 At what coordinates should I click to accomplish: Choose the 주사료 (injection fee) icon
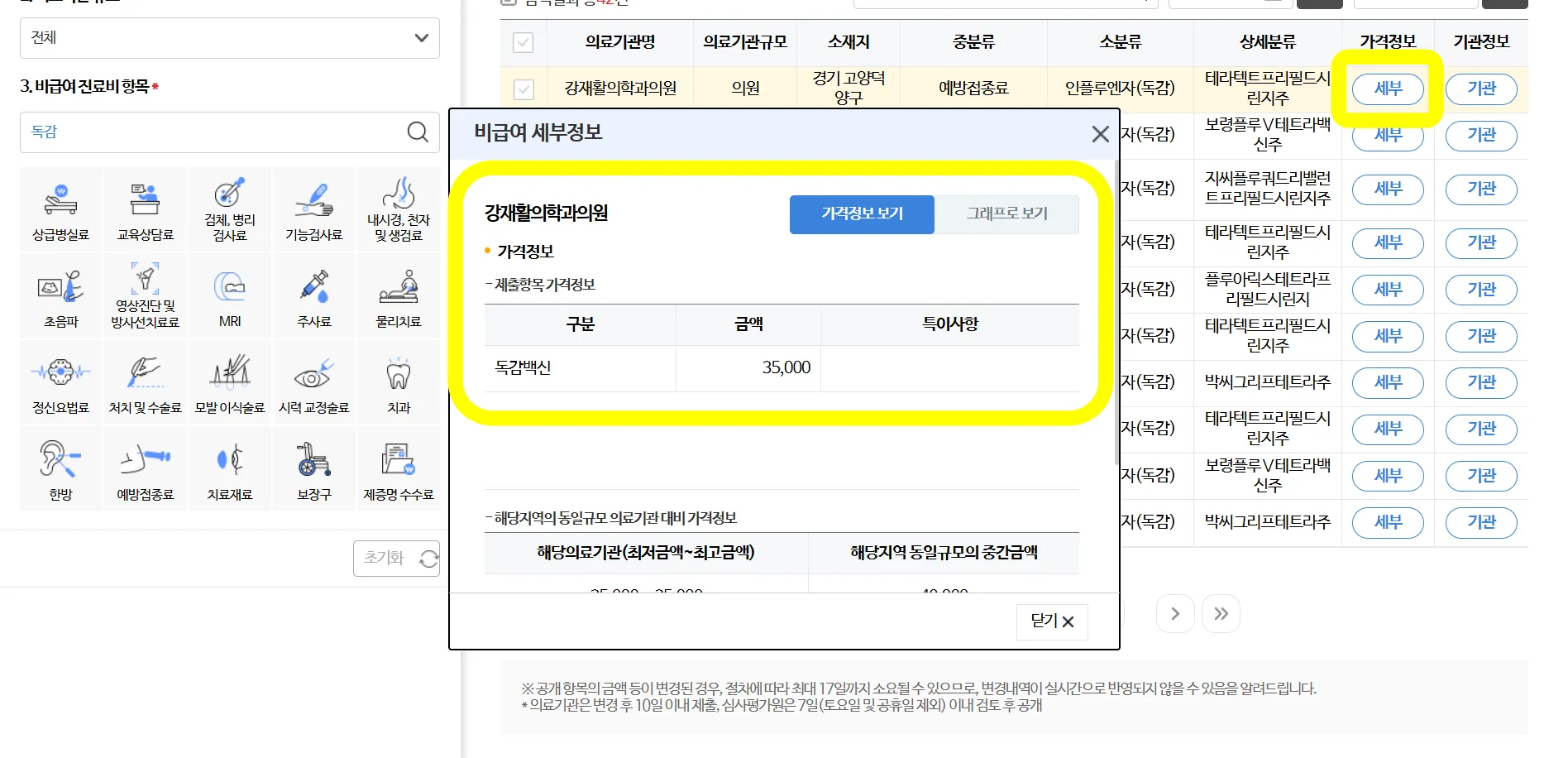313,295
